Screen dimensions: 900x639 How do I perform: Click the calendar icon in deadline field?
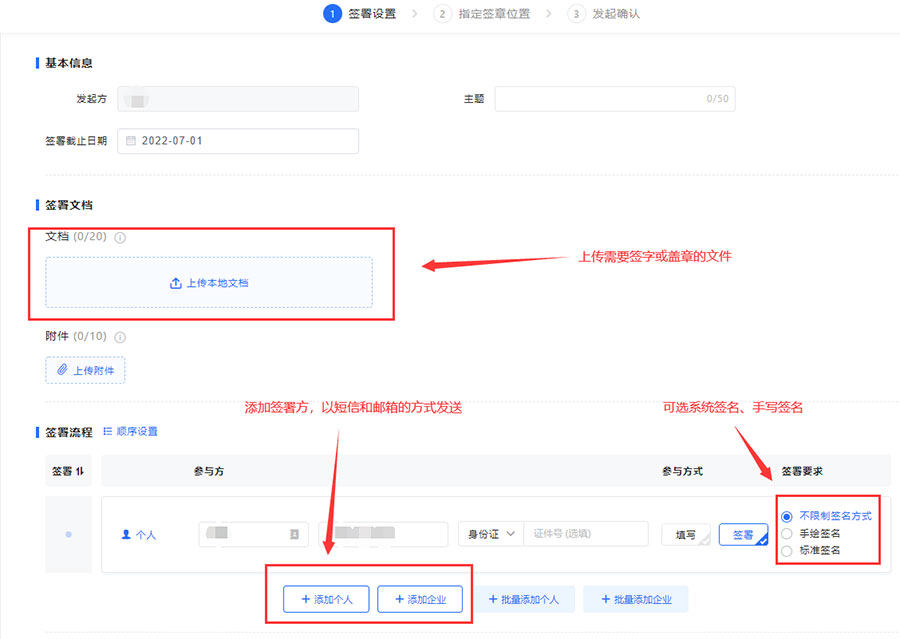tap(130, 141)
